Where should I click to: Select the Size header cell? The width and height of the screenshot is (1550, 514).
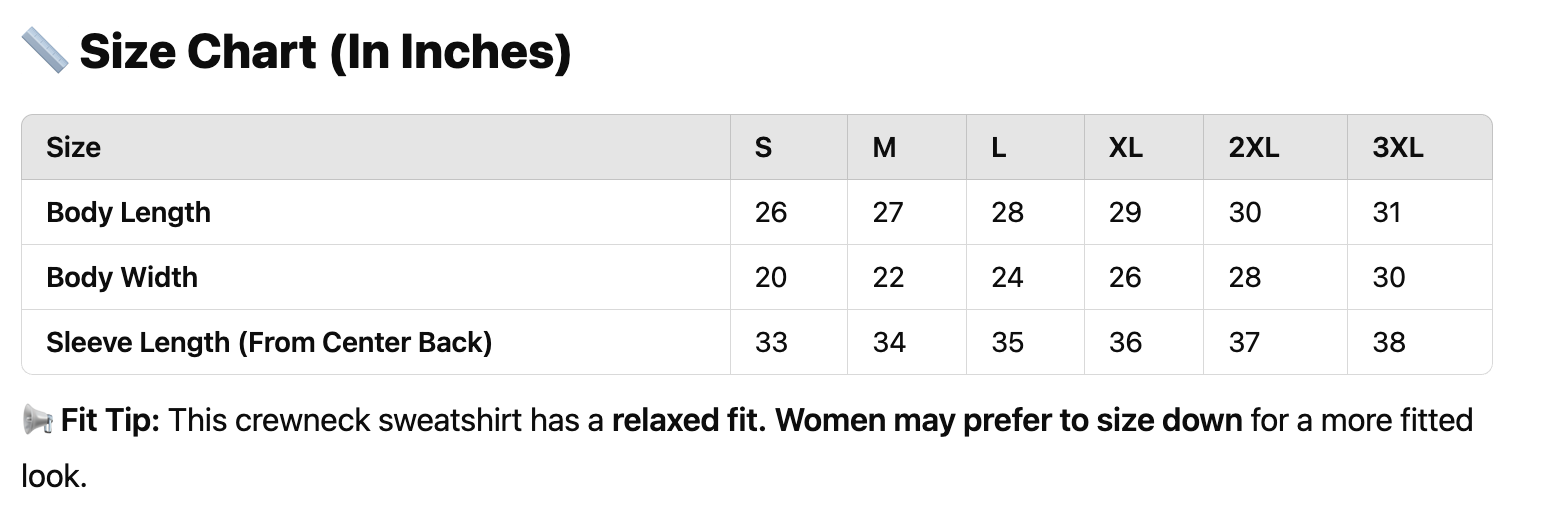[x=74, y=148]
